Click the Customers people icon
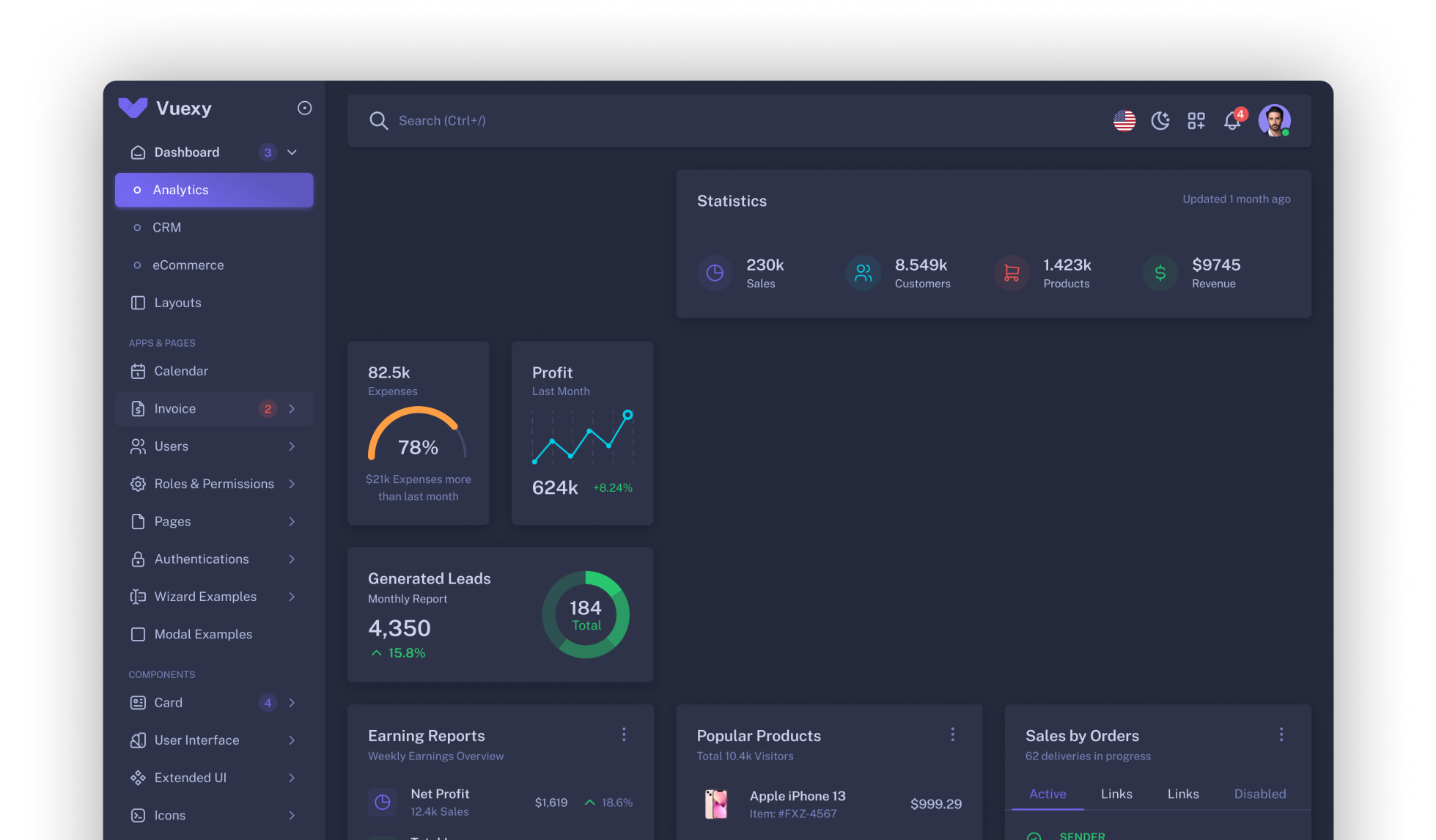The image size is (1436, 840). point(864,273)
